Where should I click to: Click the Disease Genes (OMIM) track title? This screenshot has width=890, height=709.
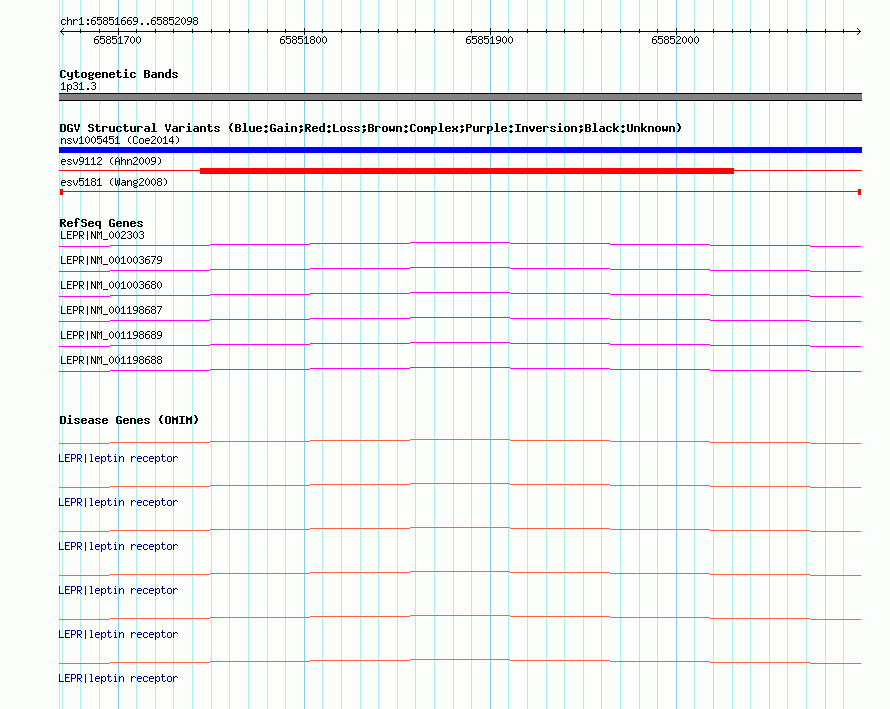click(129, 420)
